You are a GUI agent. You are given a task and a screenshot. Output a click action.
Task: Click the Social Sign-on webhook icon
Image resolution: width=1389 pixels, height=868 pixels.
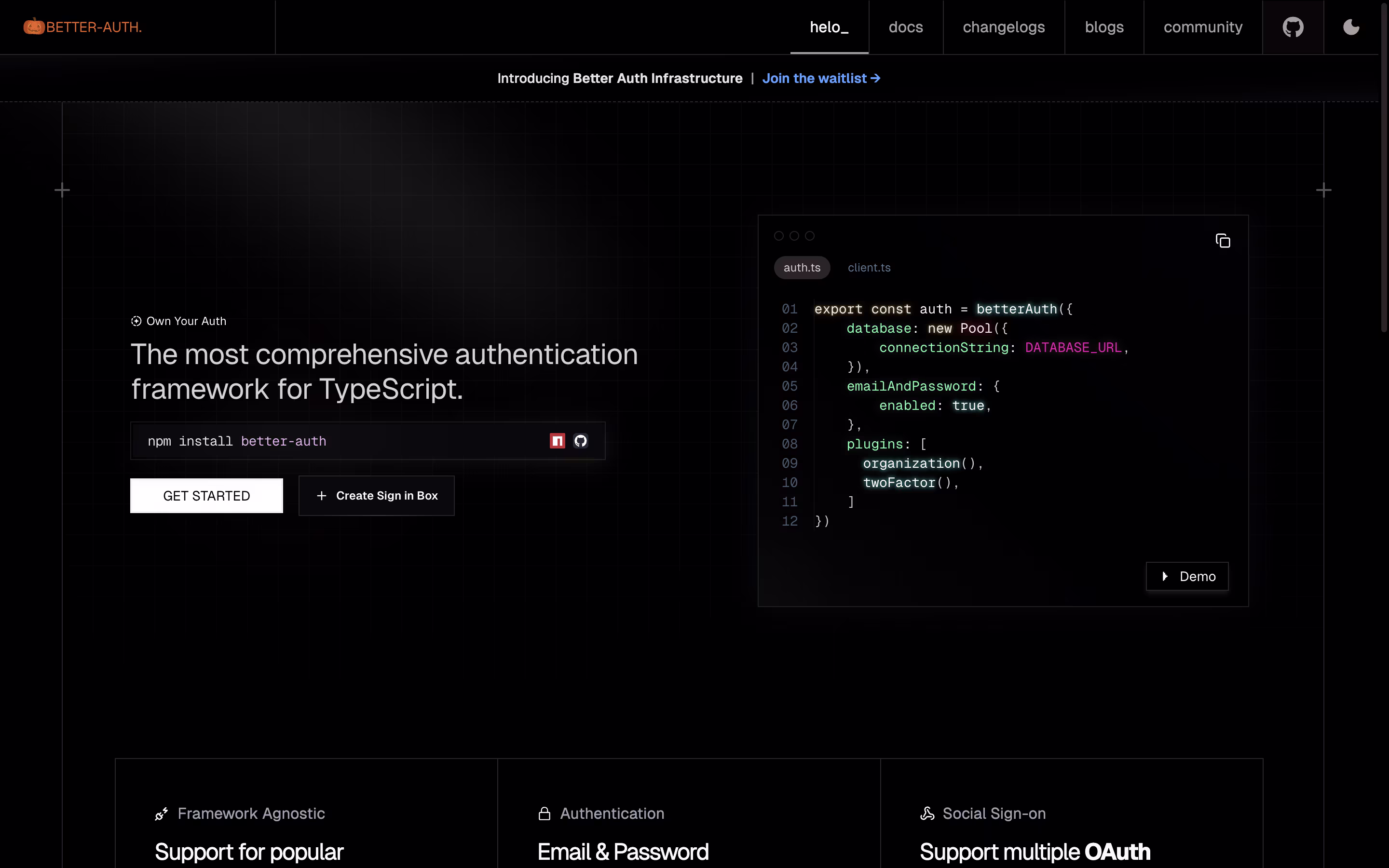point(927,814)
